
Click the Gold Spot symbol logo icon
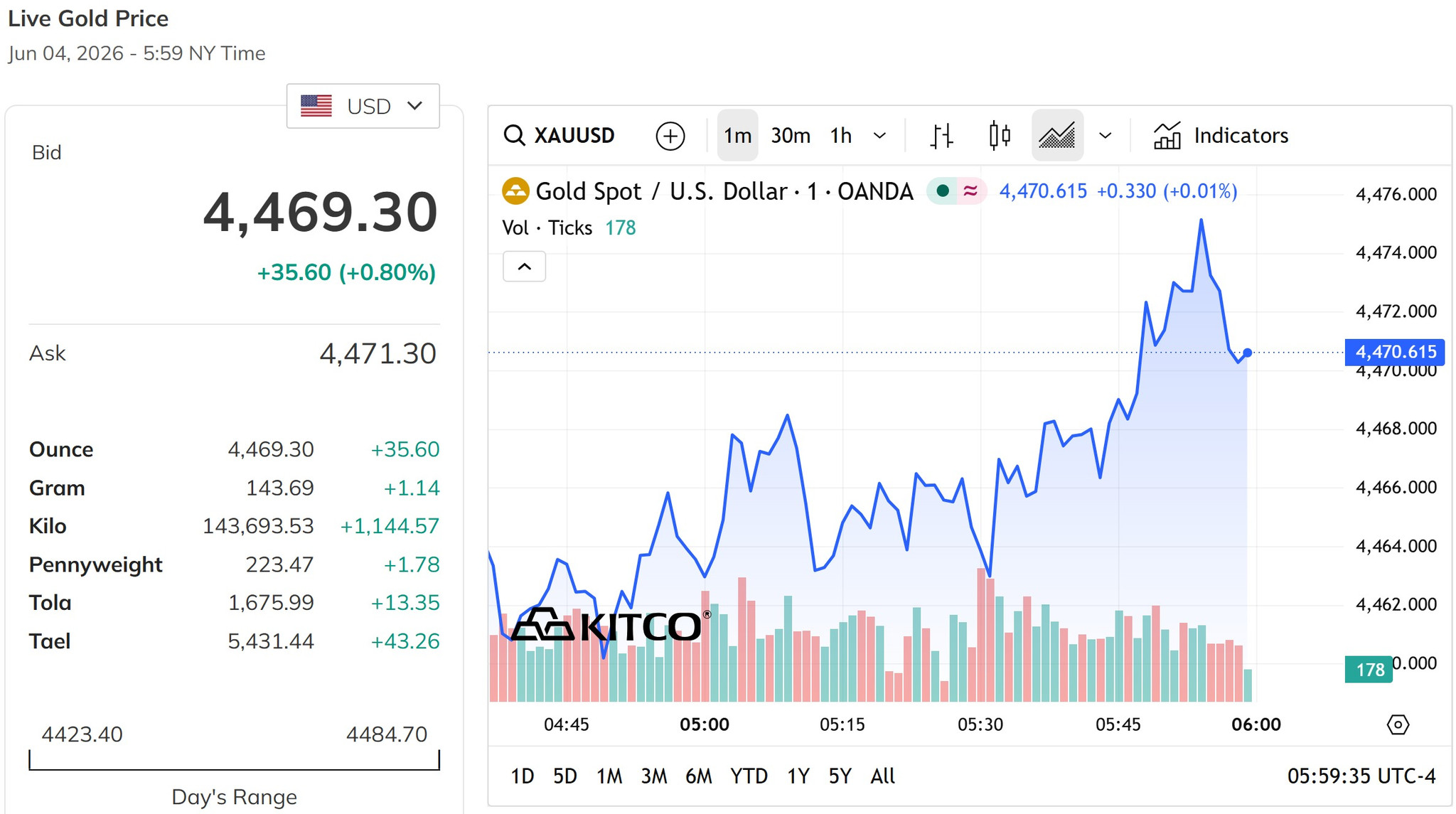tap(515, 191)
